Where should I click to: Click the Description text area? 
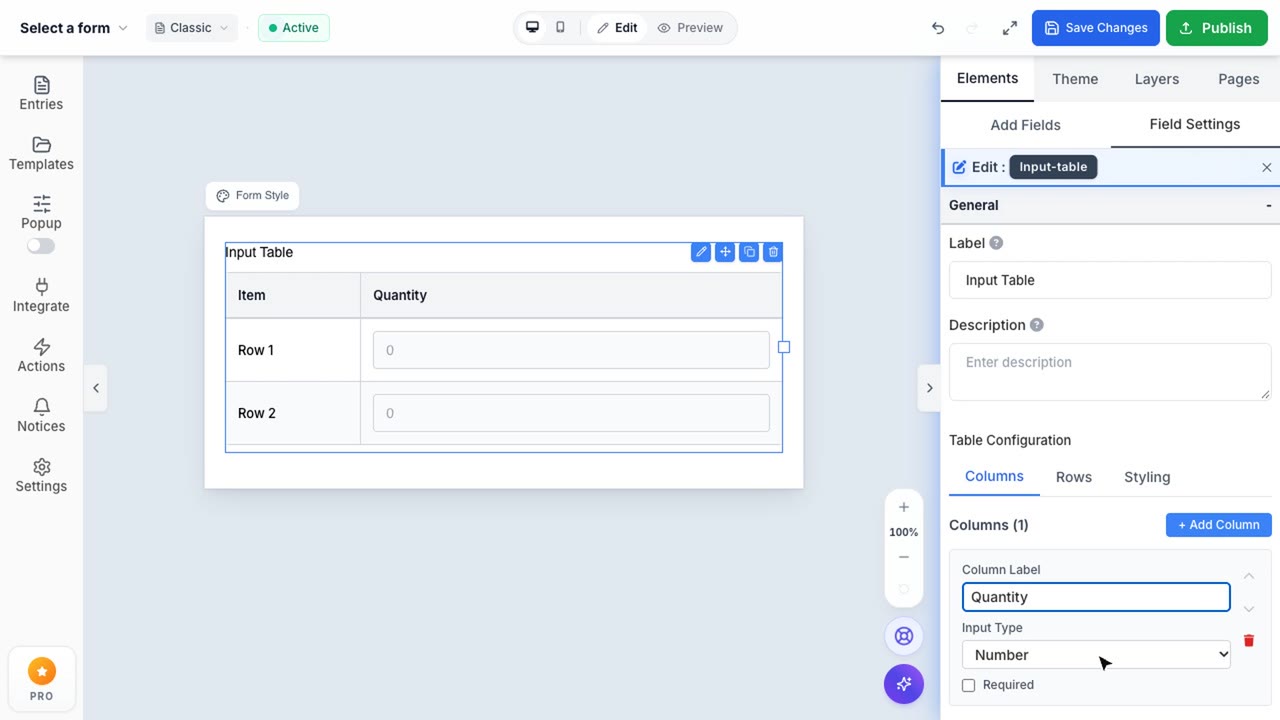click(1110, 371)
